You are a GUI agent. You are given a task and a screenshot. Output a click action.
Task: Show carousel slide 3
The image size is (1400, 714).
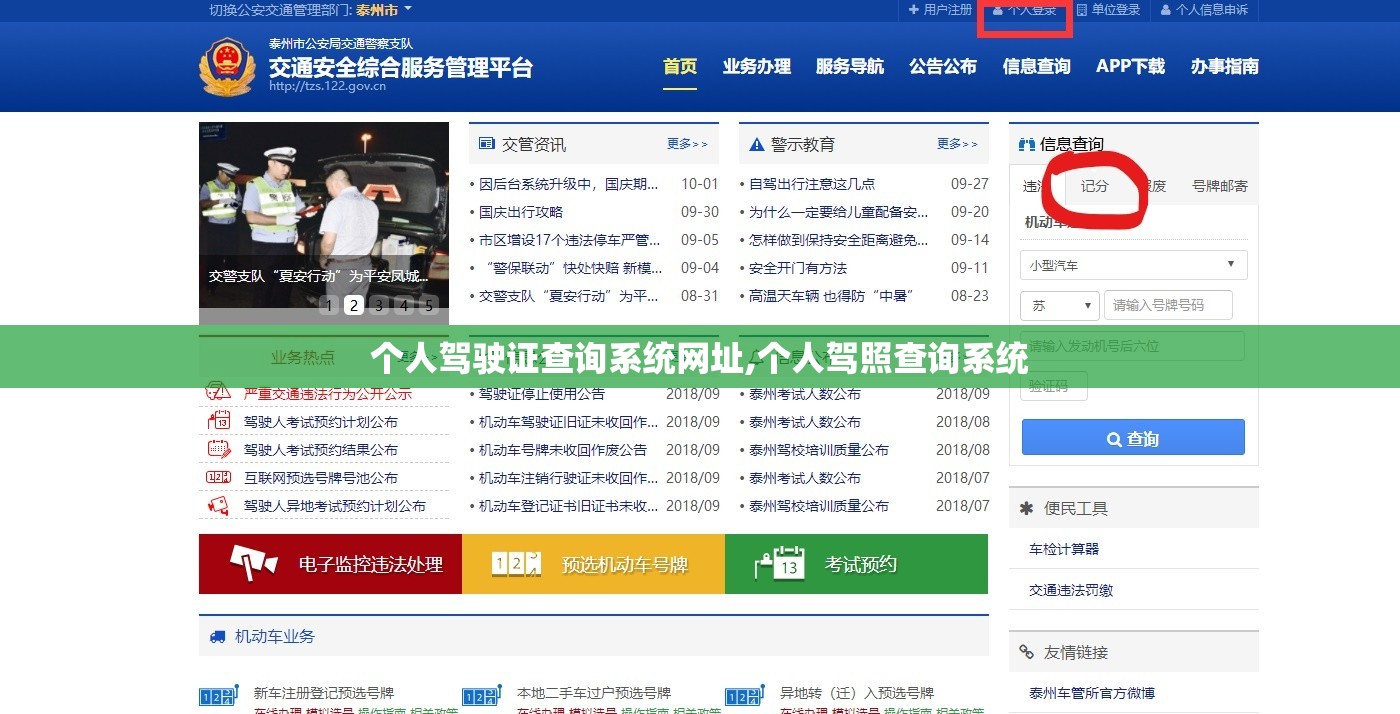pos(379,305)
